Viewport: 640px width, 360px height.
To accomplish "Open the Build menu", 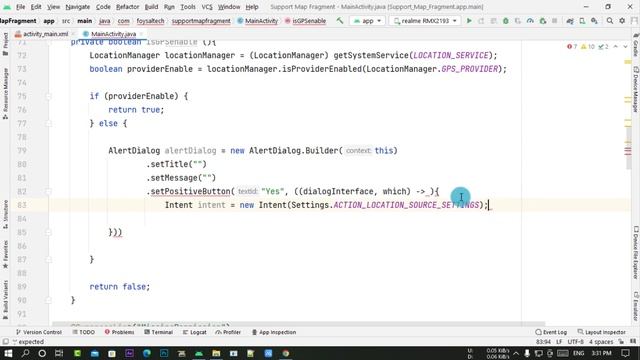I will [x=151, y=7].
